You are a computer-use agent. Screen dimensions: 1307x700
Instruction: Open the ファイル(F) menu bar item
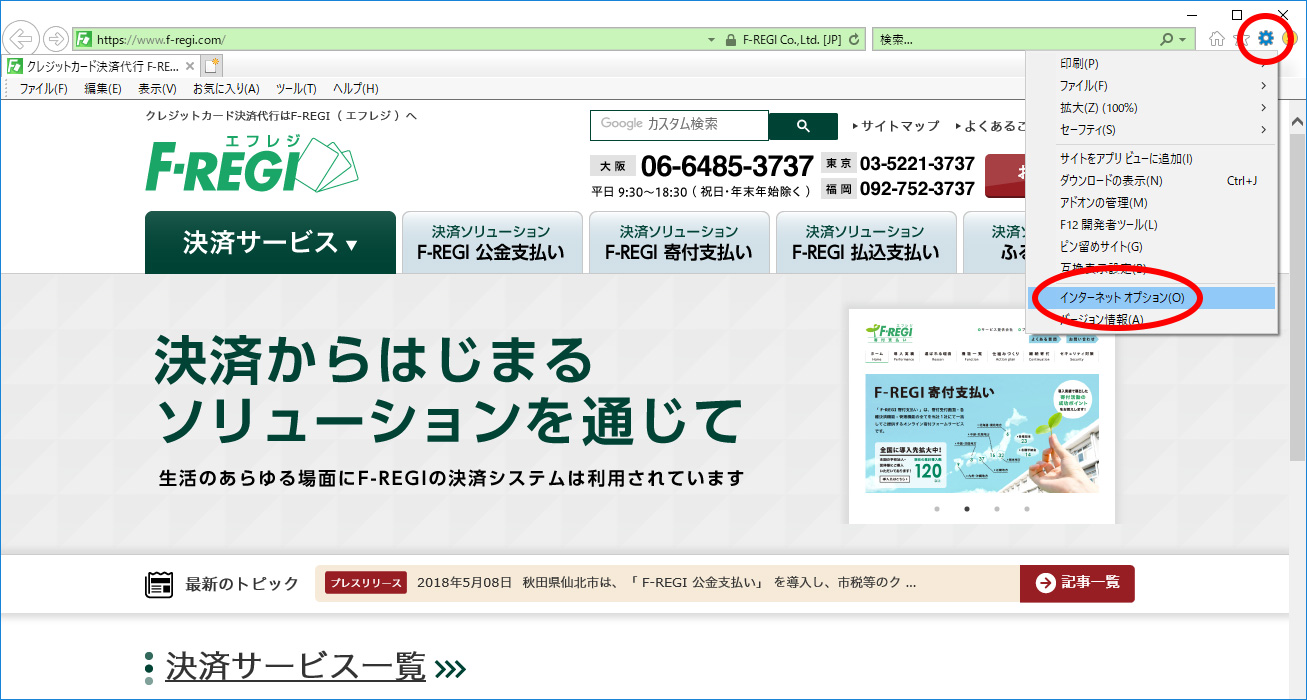point(43,89)
